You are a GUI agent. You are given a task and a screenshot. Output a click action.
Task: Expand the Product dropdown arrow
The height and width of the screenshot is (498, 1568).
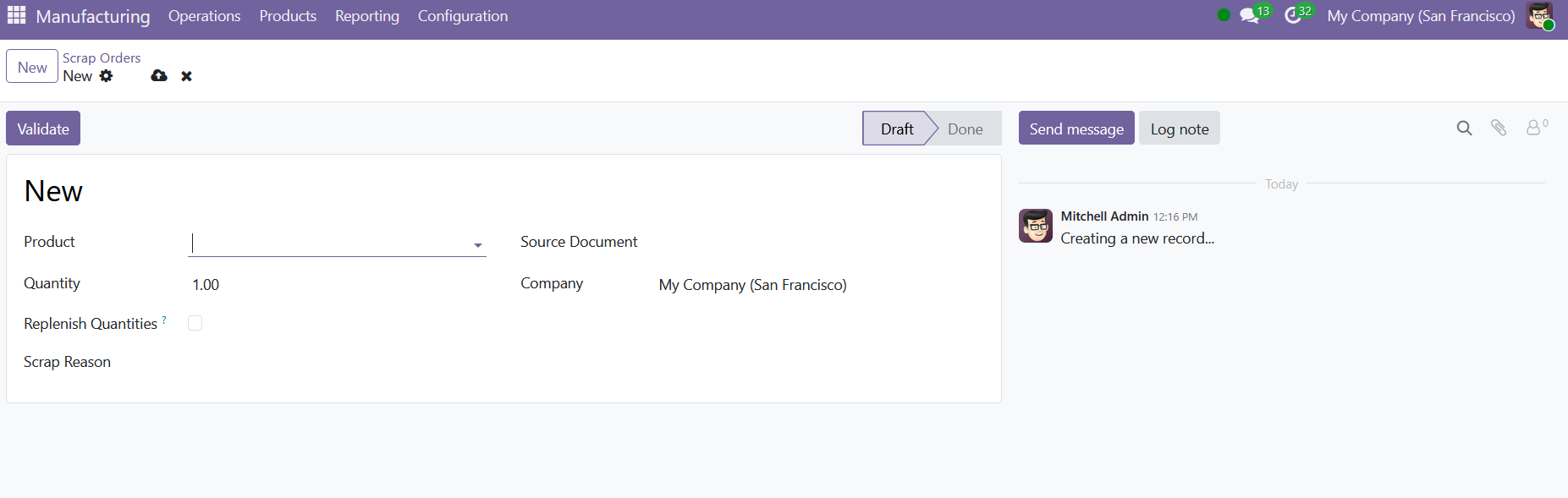[478, 245]
